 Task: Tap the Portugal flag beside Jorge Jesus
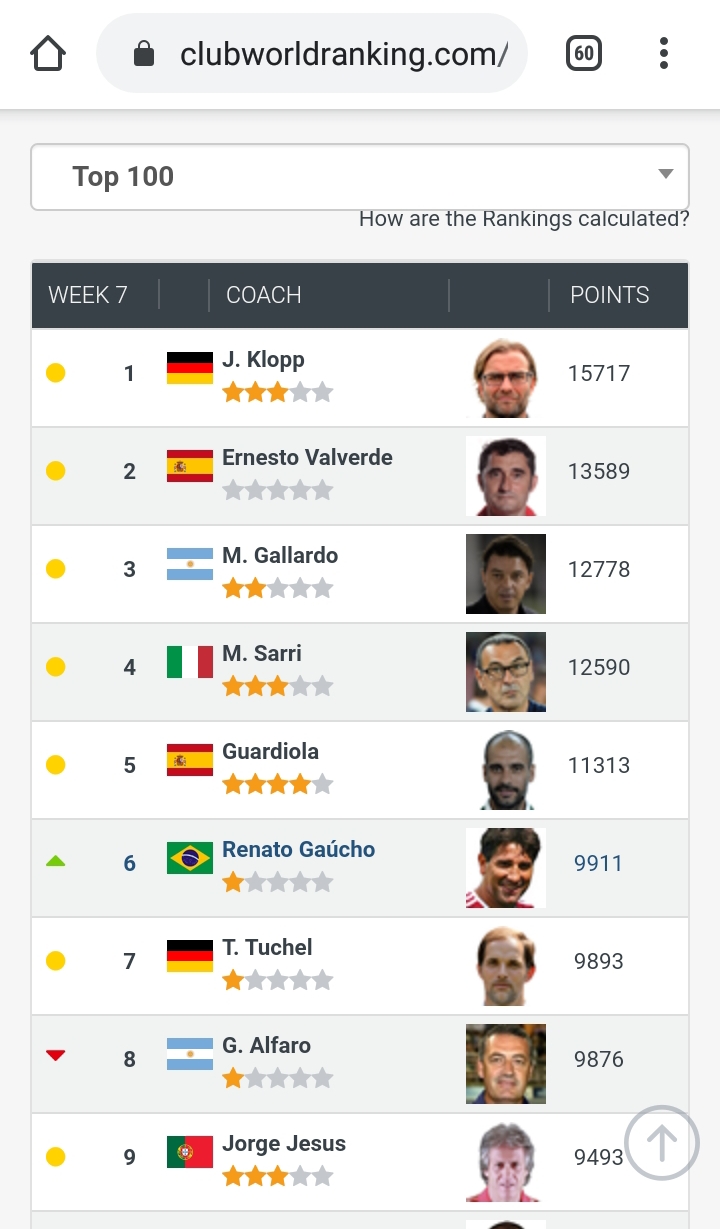point(190,1152)
